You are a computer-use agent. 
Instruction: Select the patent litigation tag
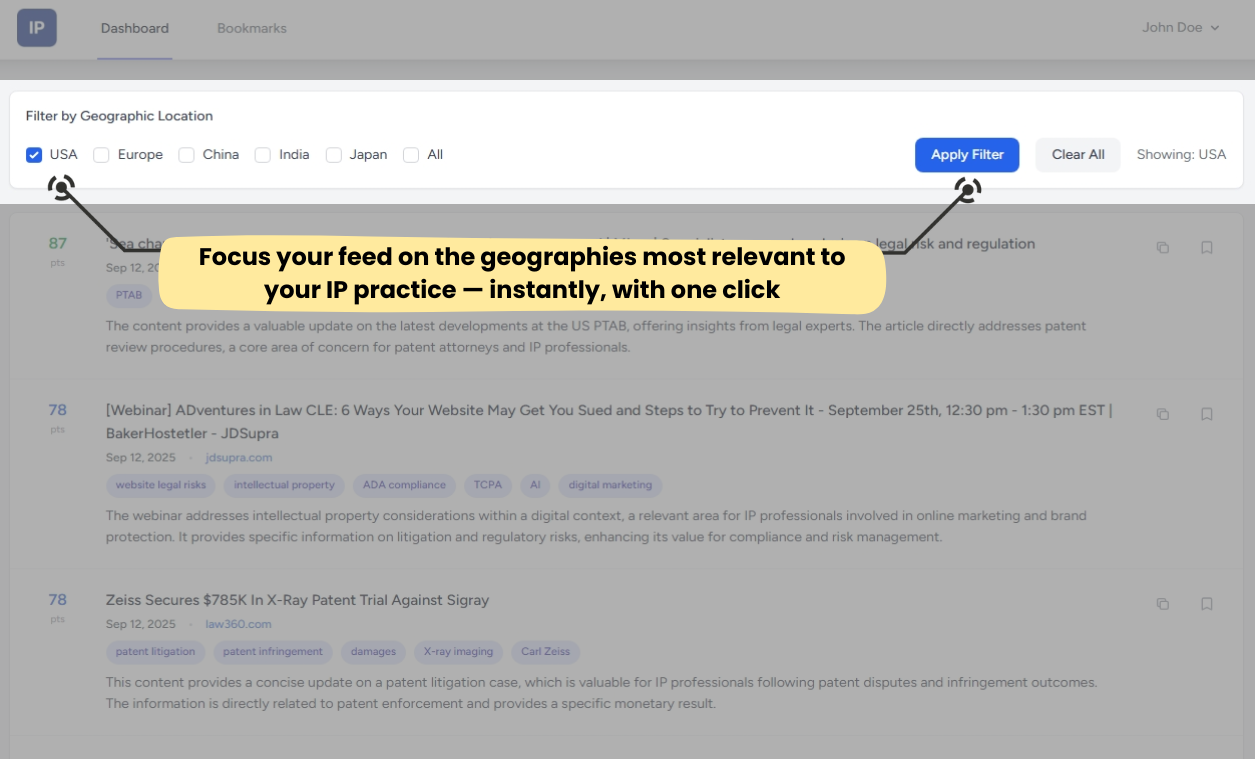pos(155,652)
